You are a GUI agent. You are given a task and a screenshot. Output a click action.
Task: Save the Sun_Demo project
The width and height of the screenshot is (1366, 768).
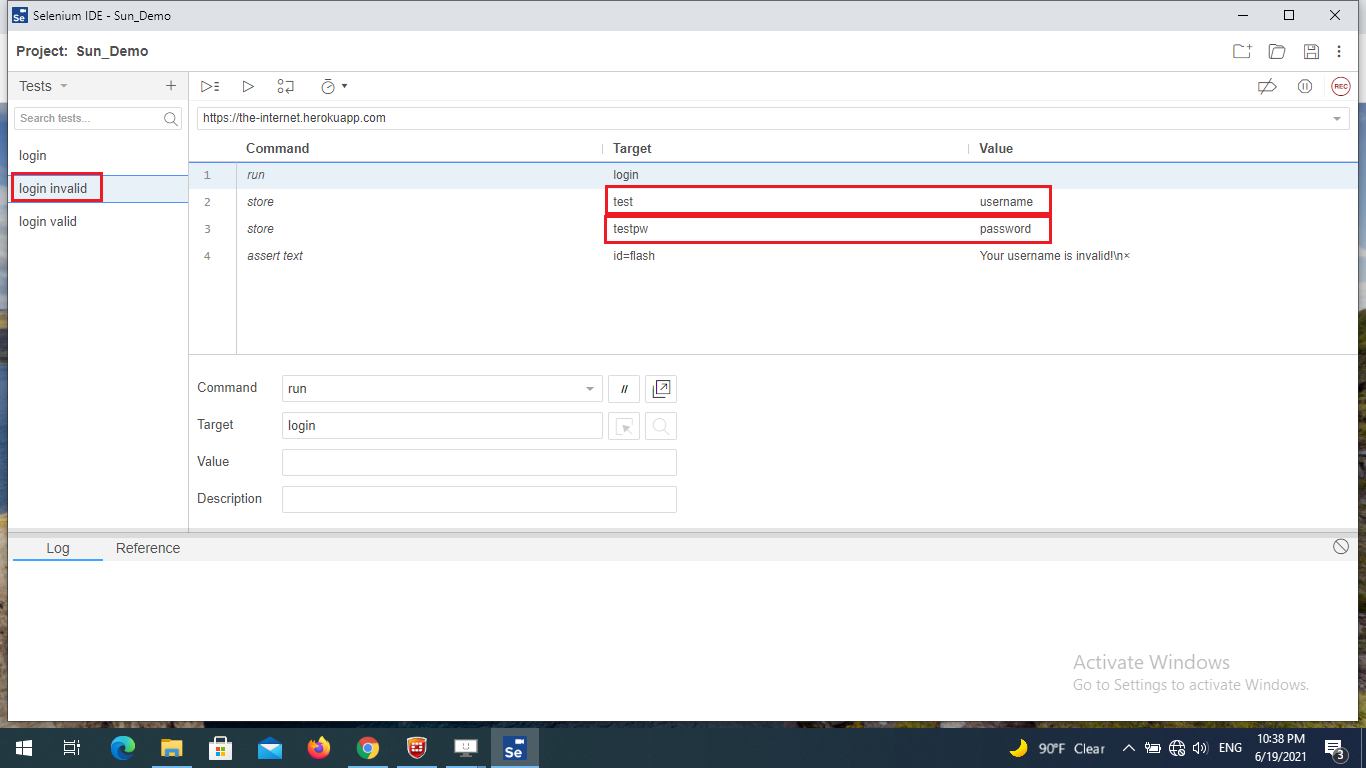click(1311, 51)
